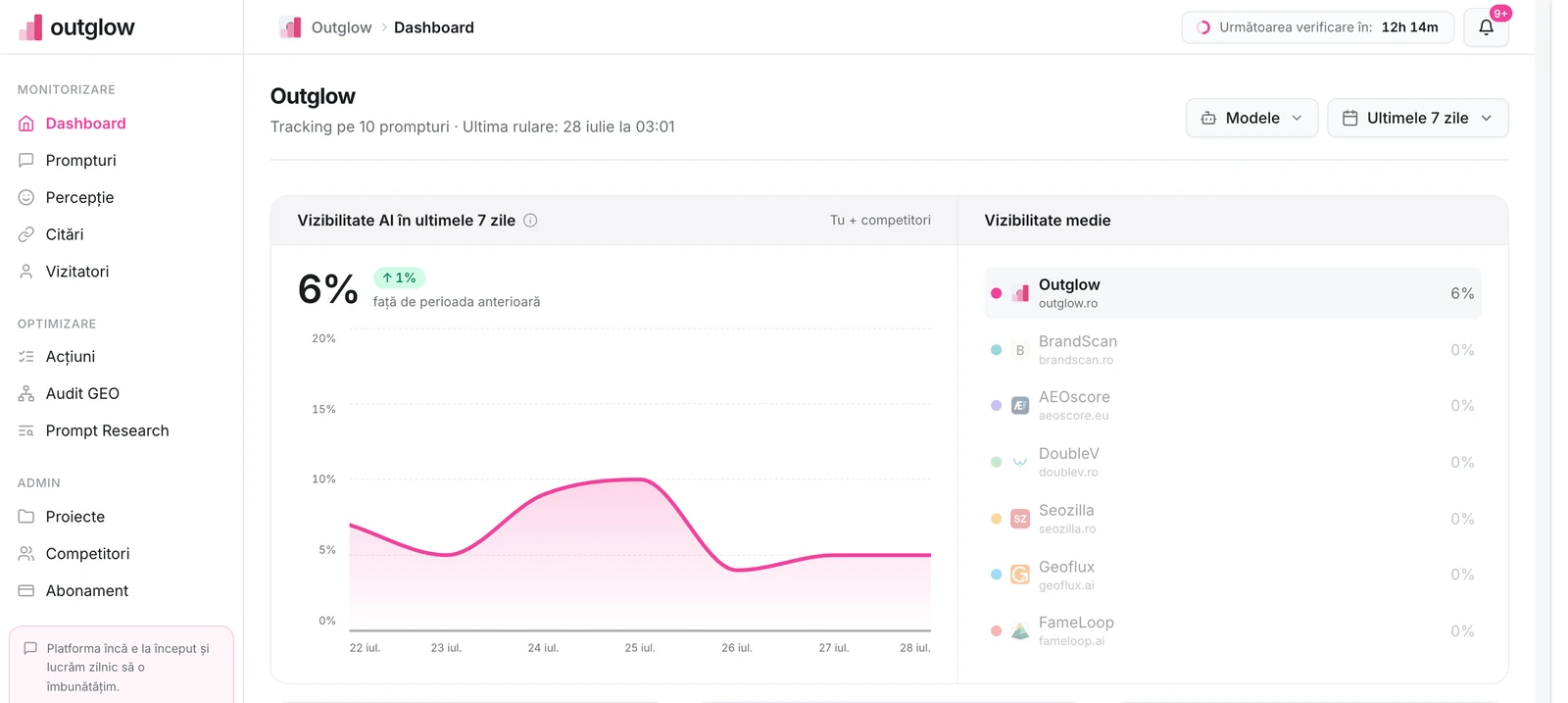Click the 22 iul. chart axis label

pos(365,648)
